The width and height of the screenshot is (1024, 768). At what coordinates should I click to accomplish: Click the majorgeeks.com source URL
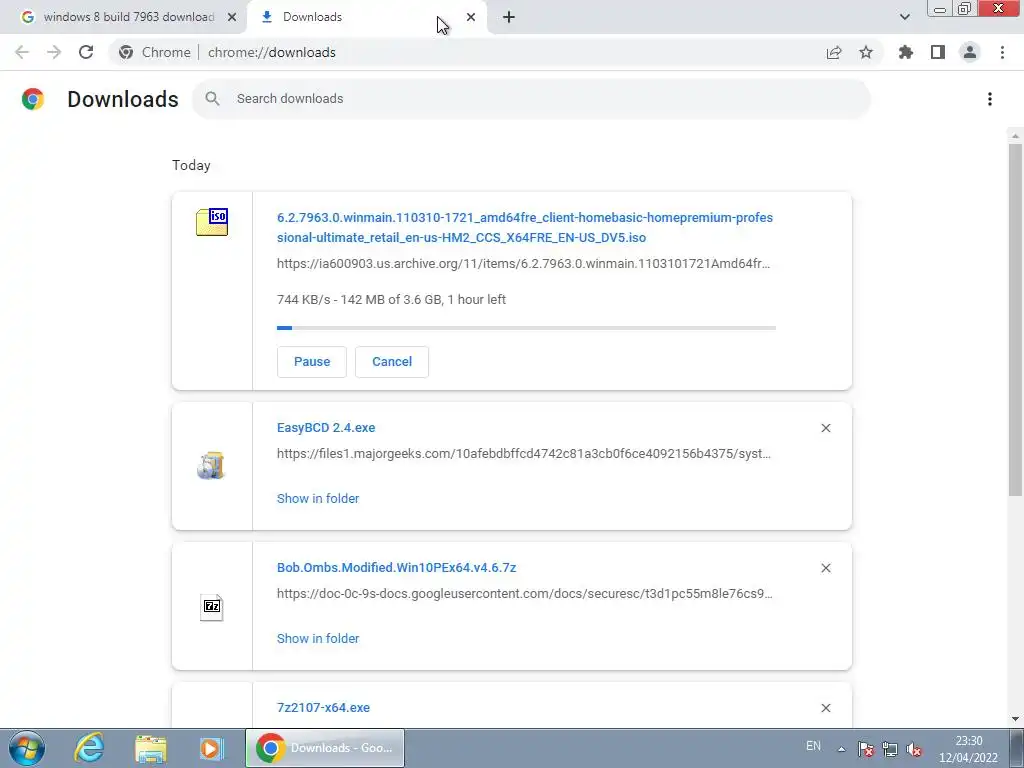pyautogui.click(x=524, y=453)
